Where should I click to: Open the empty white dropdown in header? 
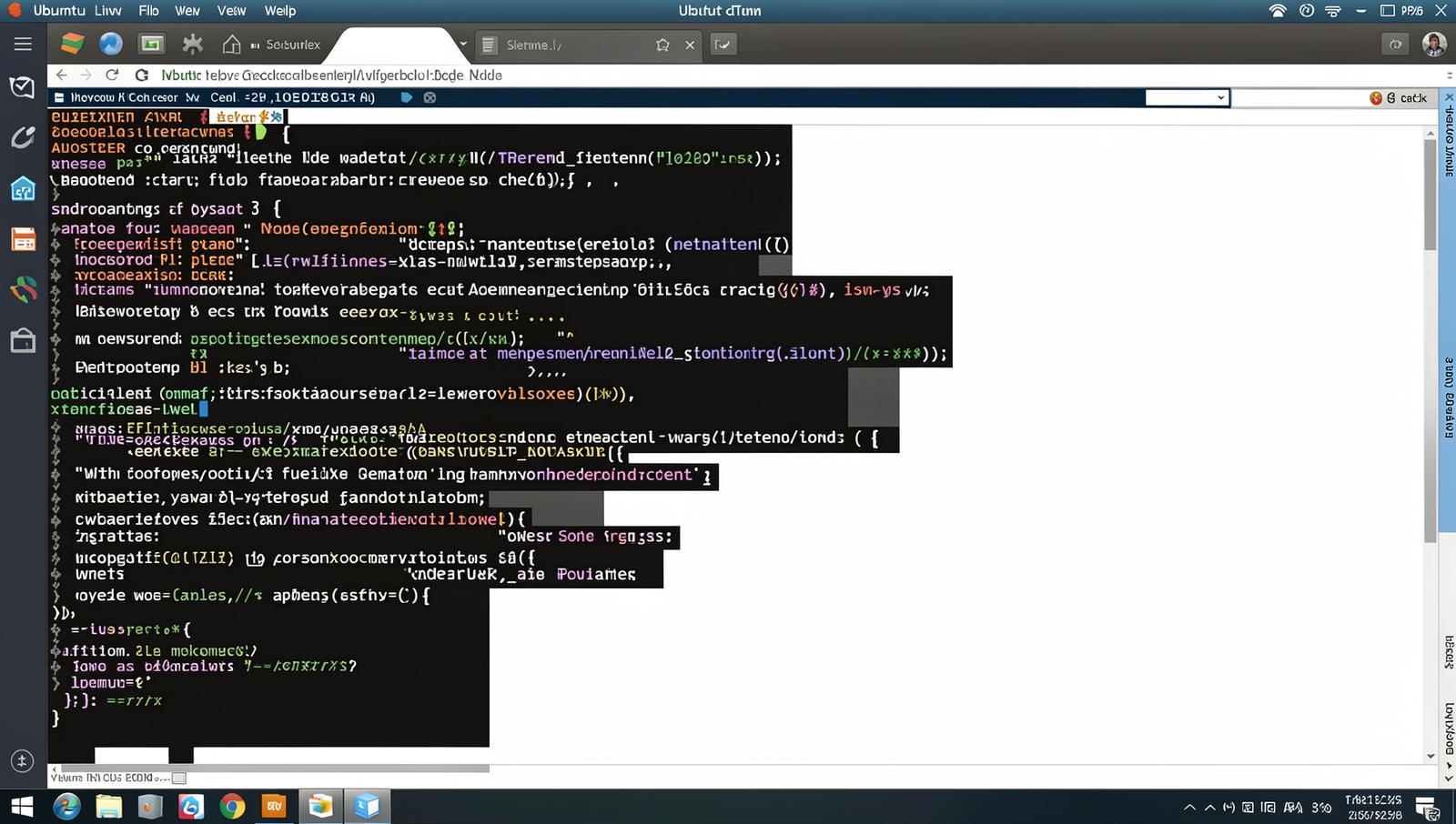(1187, 97)
